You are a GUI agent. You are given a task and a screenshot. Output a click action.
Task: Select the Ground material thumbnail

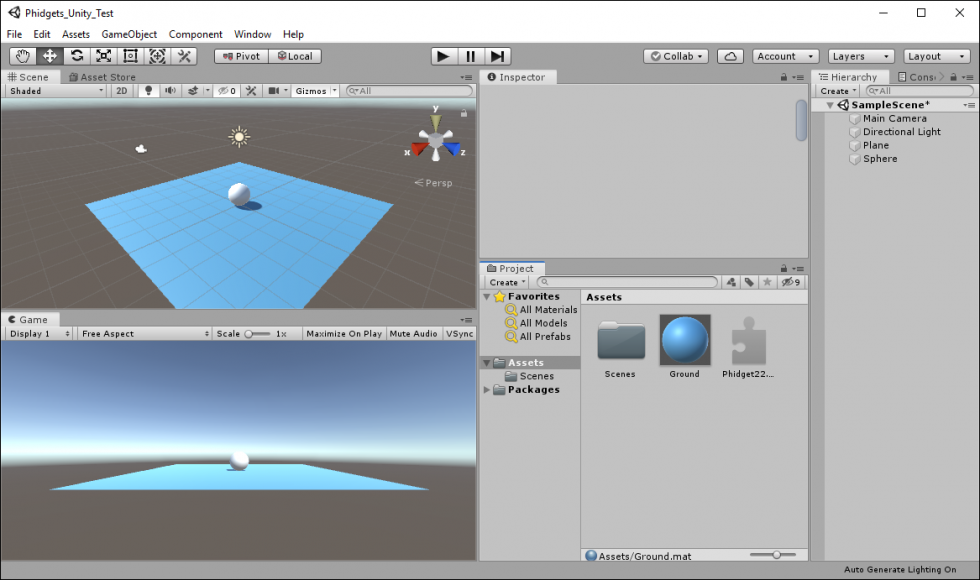[685, 340]
